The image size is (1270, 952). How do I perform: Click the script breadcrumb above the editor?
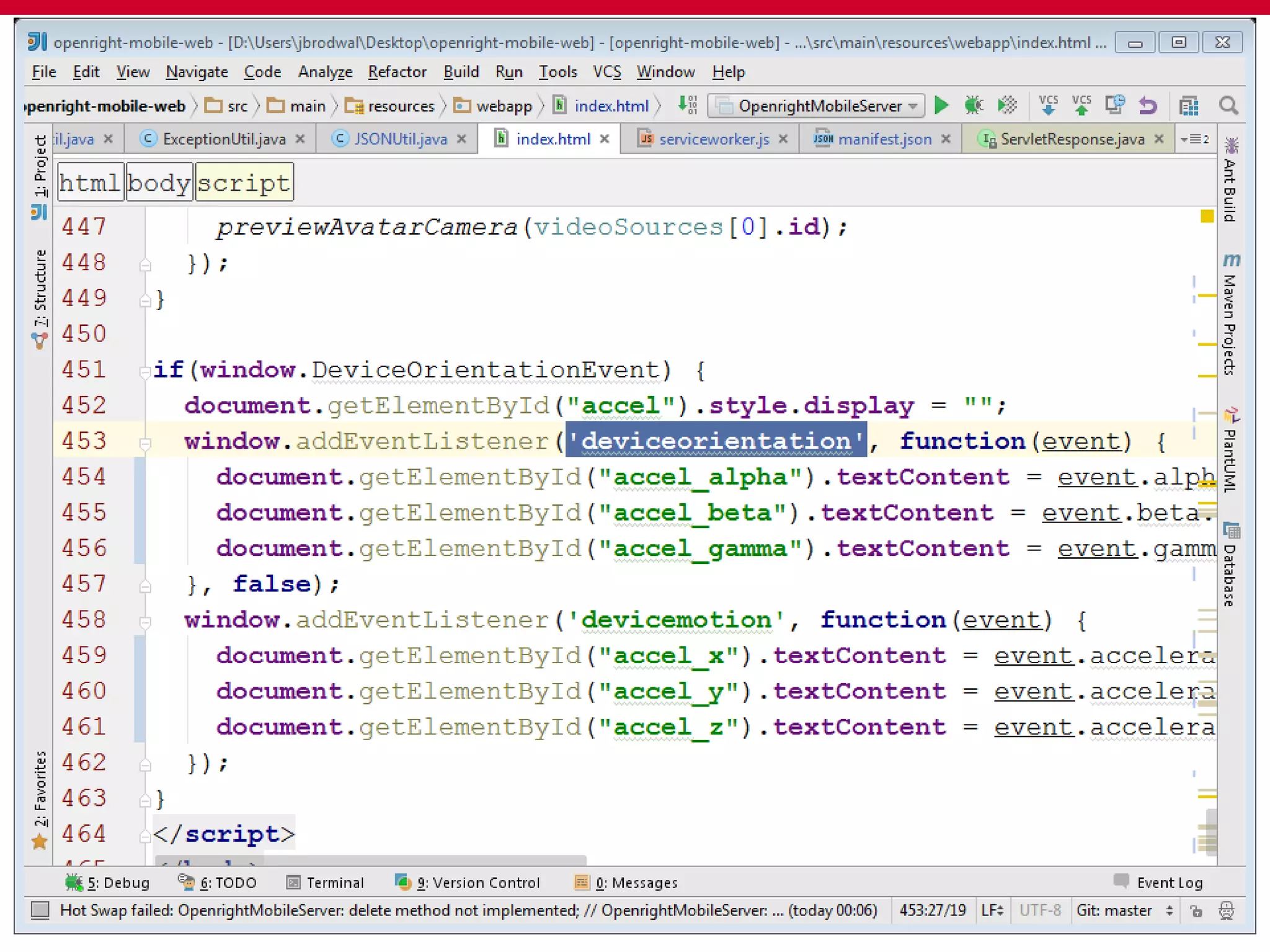click(244, 183)
